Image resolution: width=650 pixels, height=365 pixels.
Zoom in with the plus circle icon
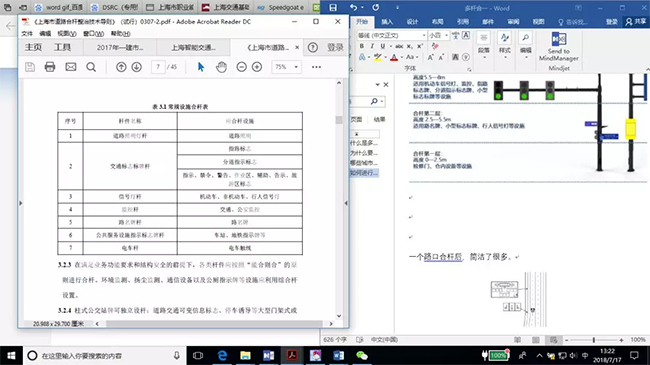pos(257,67)
